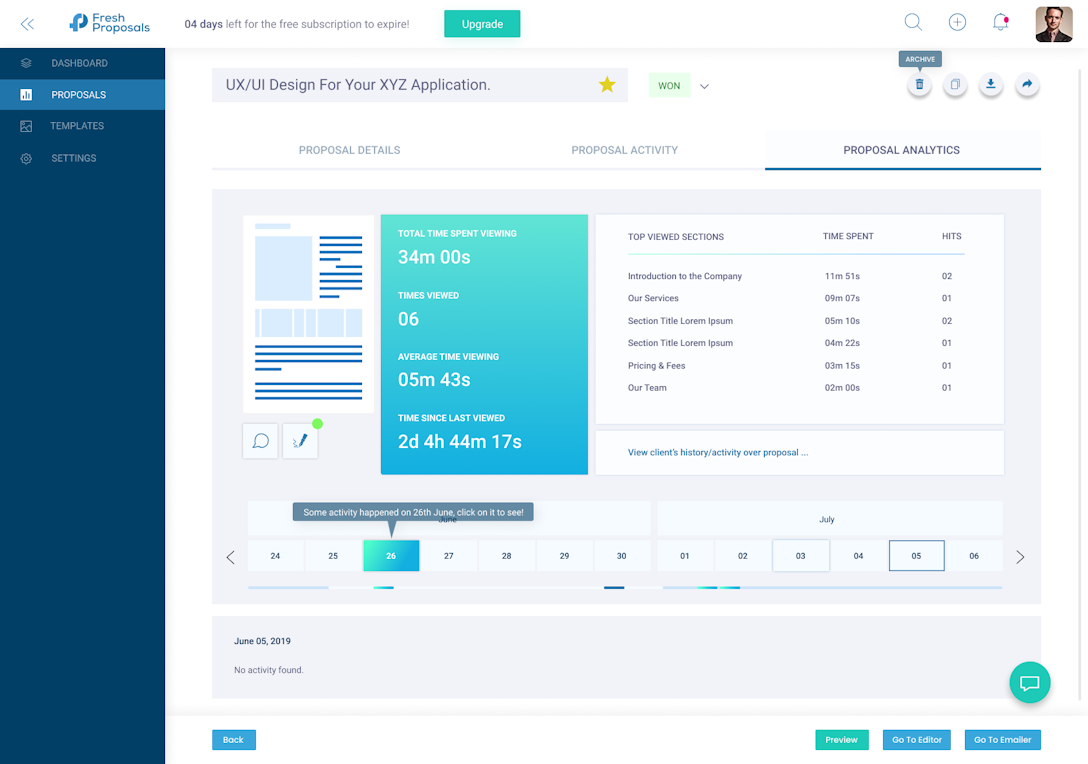Open the notifications bell
The height and width of the screenshot is (764, 1088).
1000,23
